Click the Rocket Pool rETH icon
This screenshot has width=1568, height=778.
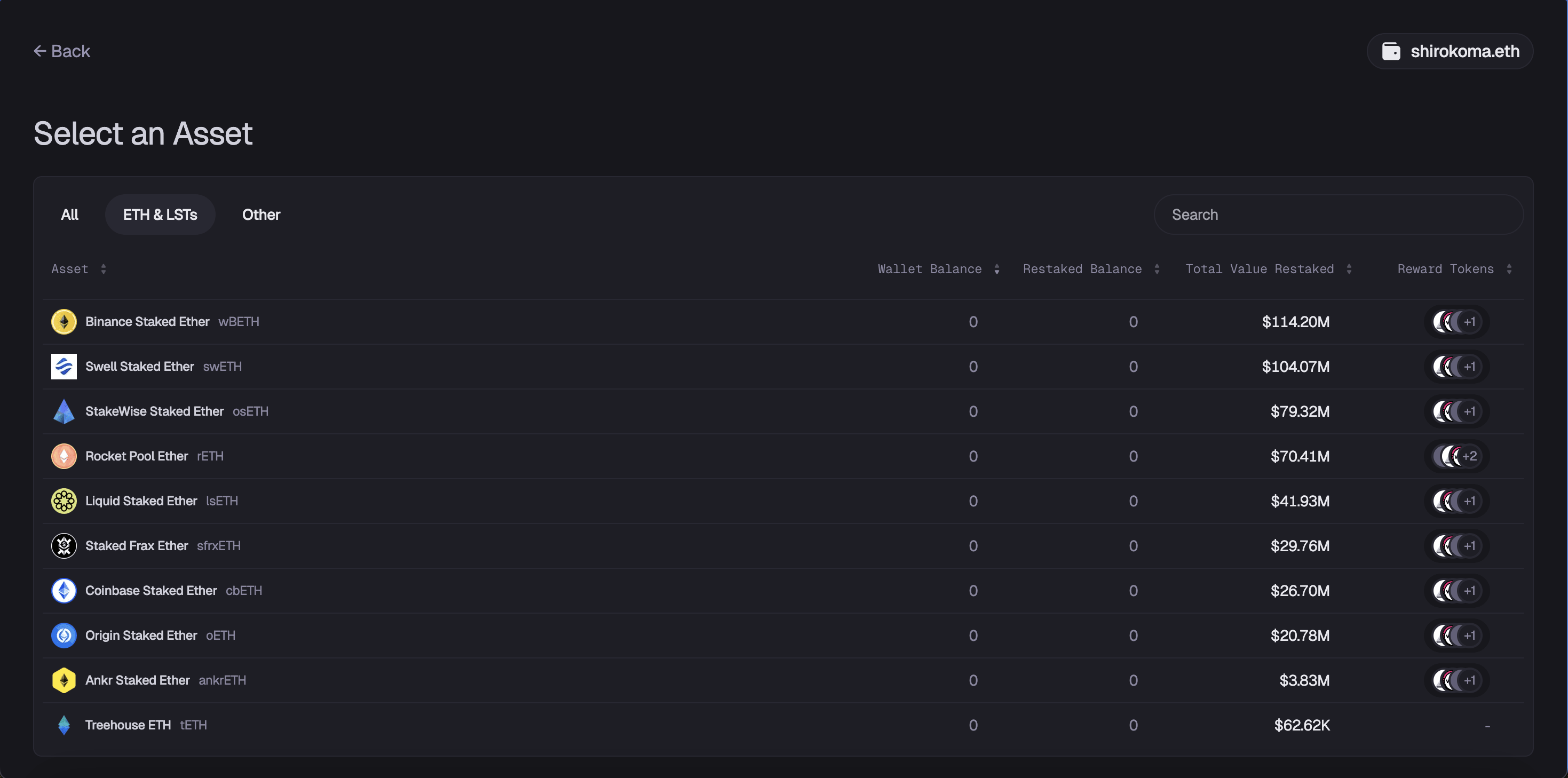pos(64,456)
